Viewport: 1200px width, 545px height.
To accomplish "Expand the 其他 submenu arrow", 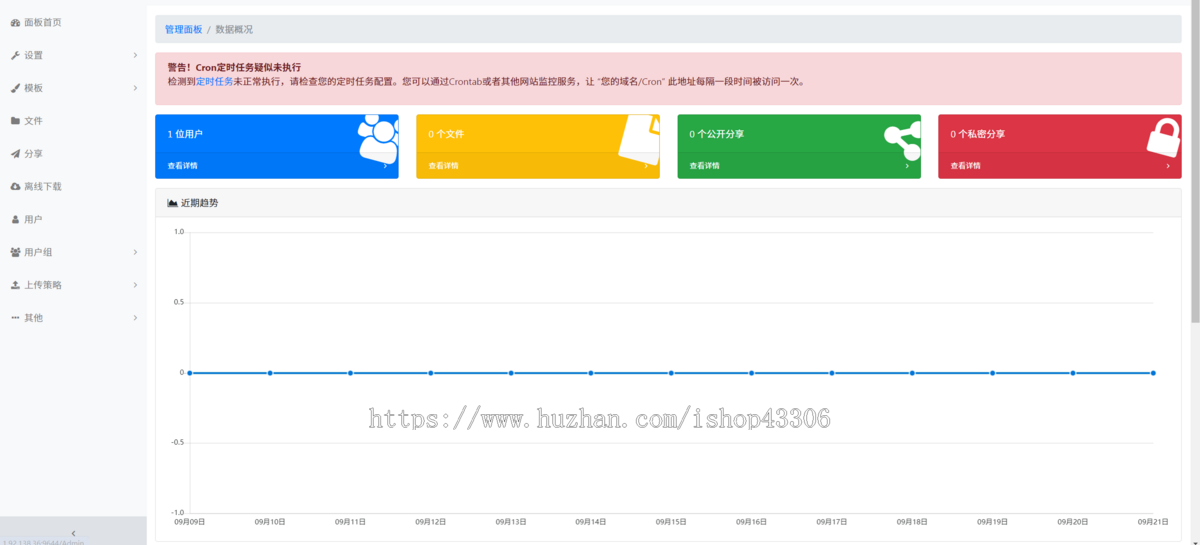I will [135, 318].
